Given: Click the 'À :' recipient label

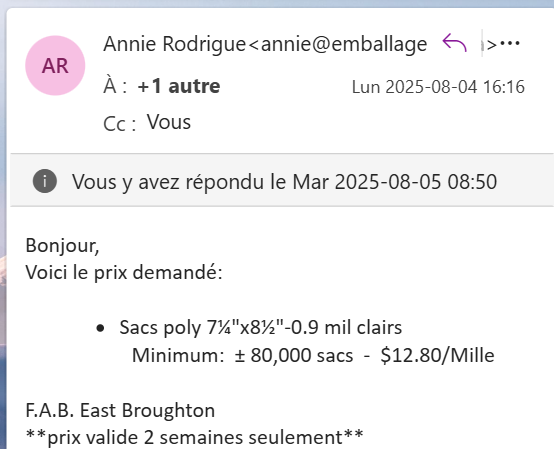Looking at the screenshot, I should pos(115,85).
